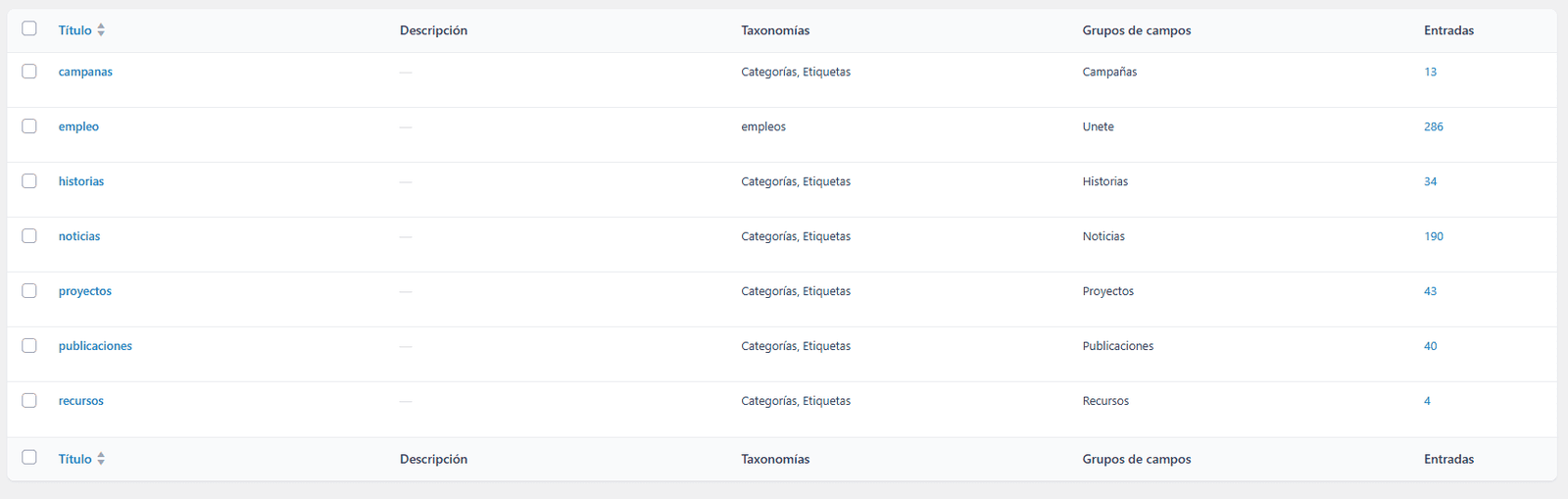Toggle the checkbox beside historias

tap(29, 181)
